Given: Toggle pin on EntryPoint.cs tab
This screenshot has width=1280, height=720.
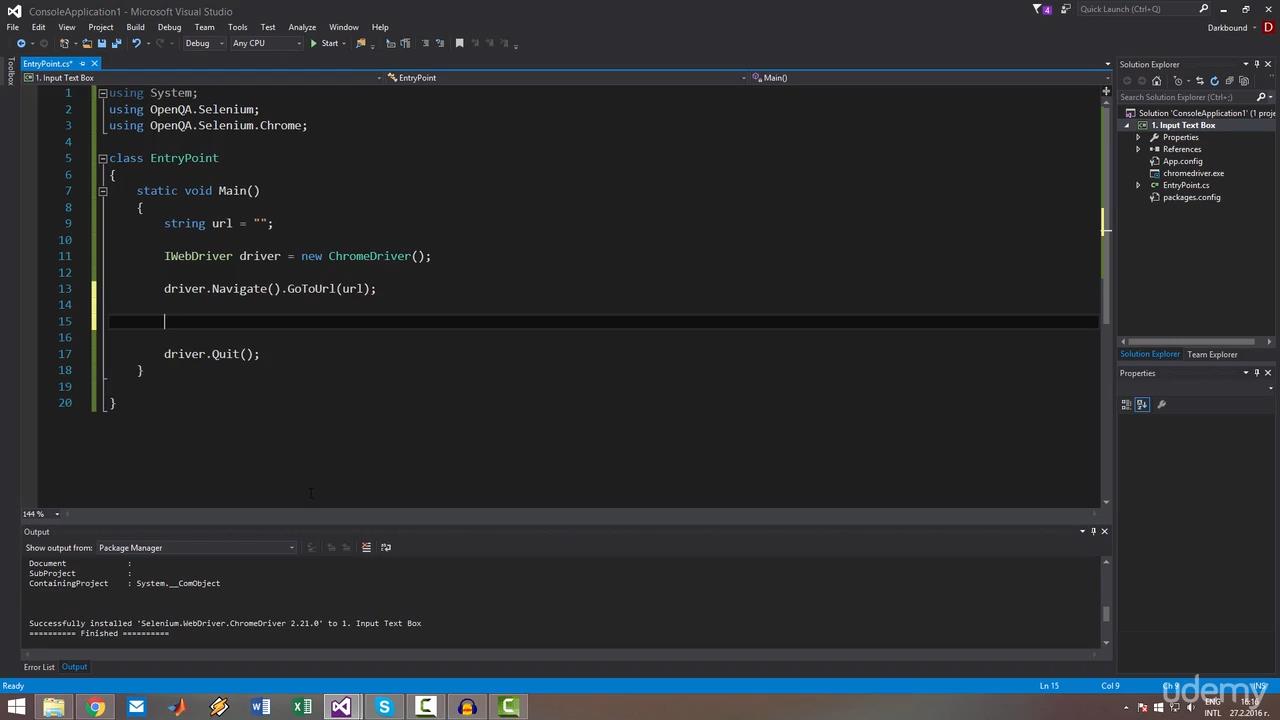Looking at the screenshot, I should click(82, 64).
